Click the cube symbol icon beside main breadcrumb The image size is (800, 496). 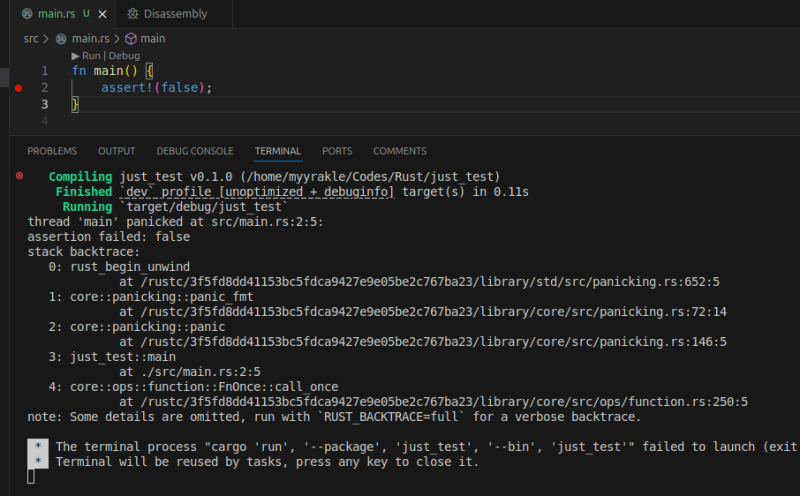(130, 38)
